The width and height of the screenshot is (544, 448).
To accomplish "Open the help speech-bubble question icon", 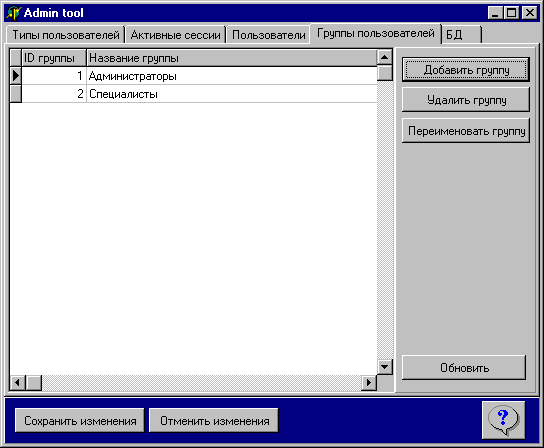I will tap(503, 420).
